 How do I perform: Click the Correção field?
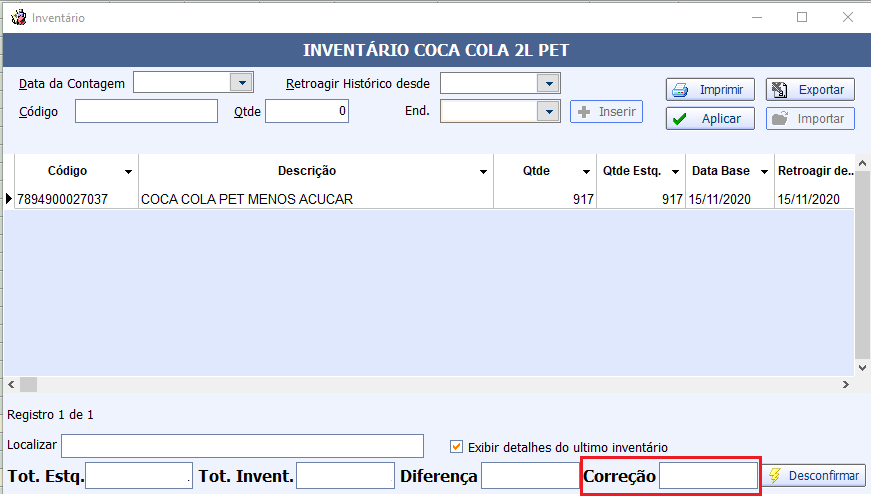708,476
